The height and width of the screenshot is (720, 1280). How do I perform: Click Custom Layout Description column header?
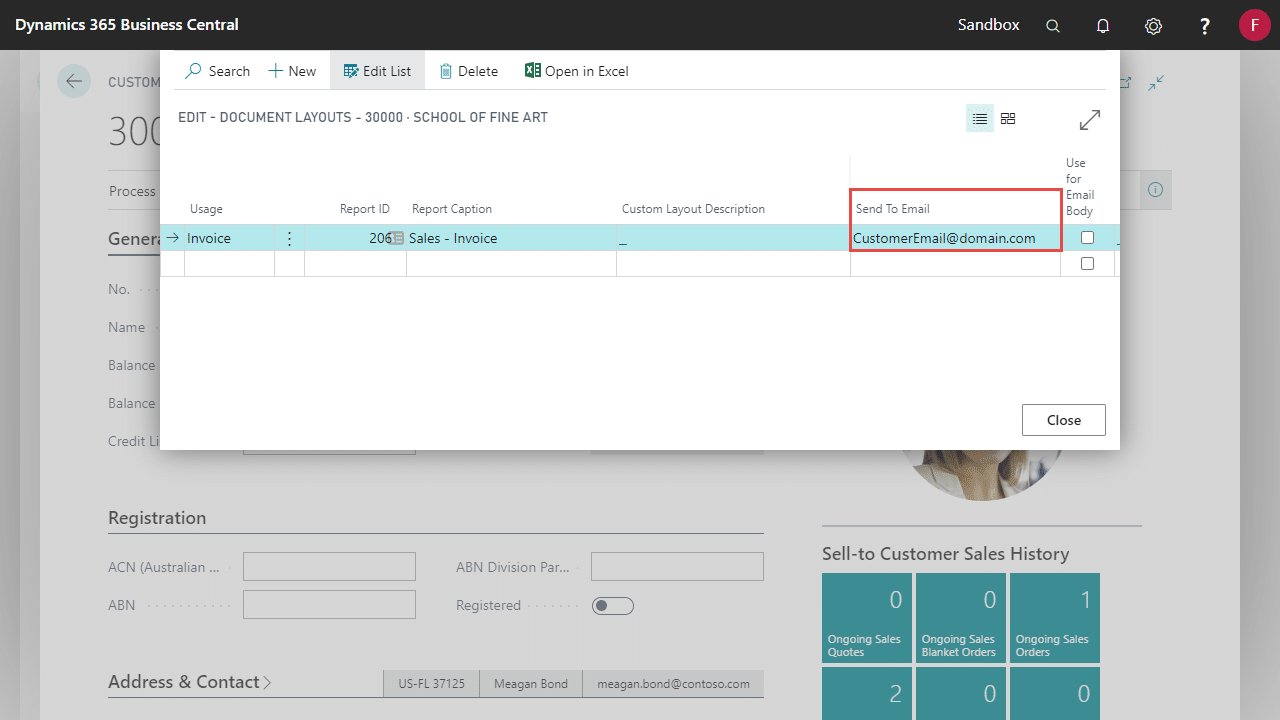point(693,209)
